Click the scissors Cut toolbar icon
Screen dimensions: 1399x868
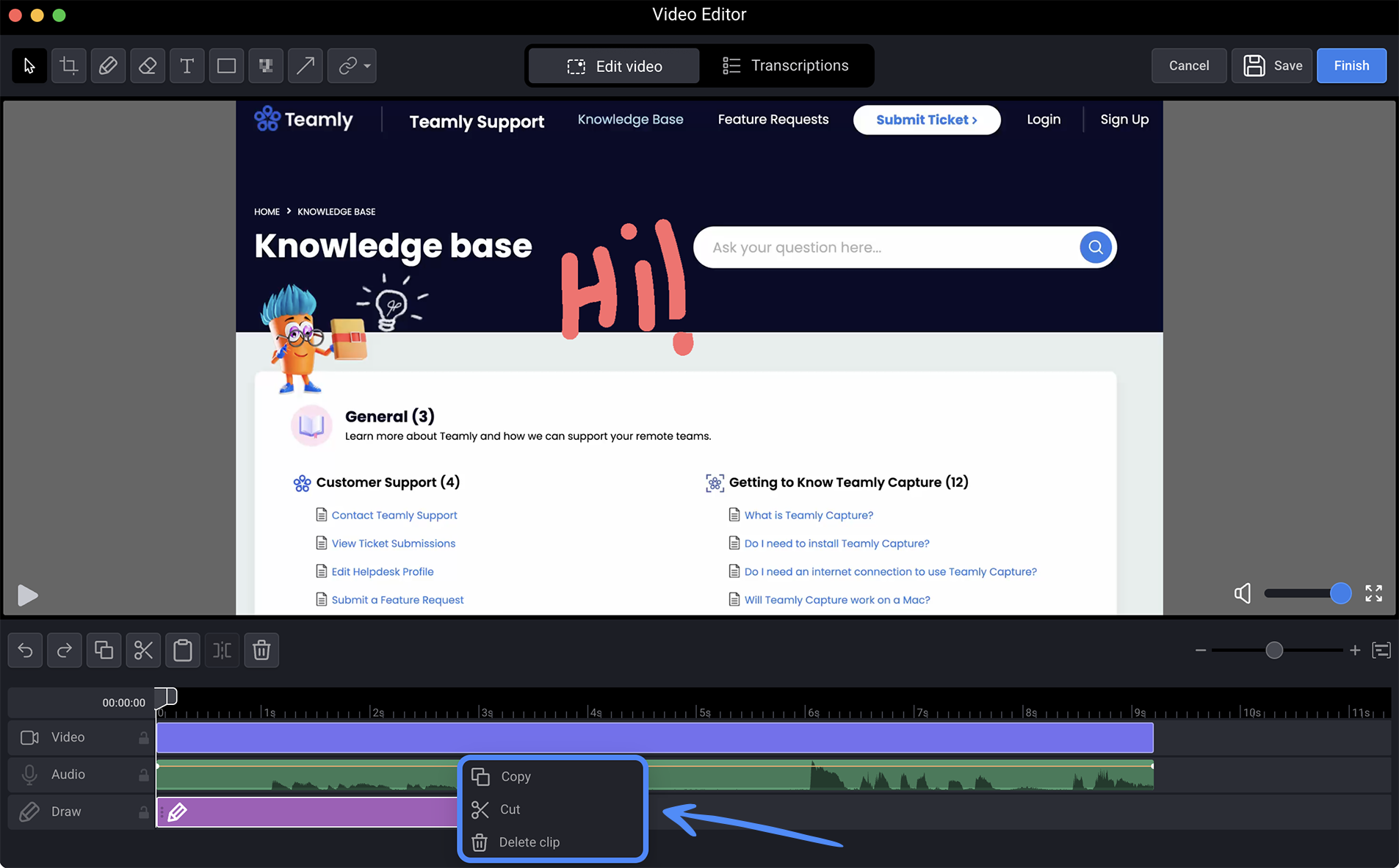pyautogui.click(x=143, y=650)
